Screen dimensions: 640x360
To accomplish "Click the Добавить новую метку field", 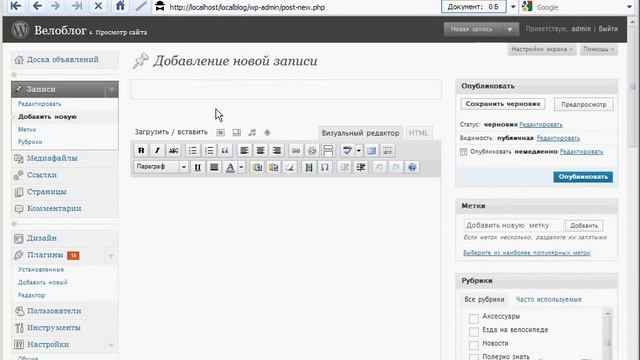I will click(513, 225).
